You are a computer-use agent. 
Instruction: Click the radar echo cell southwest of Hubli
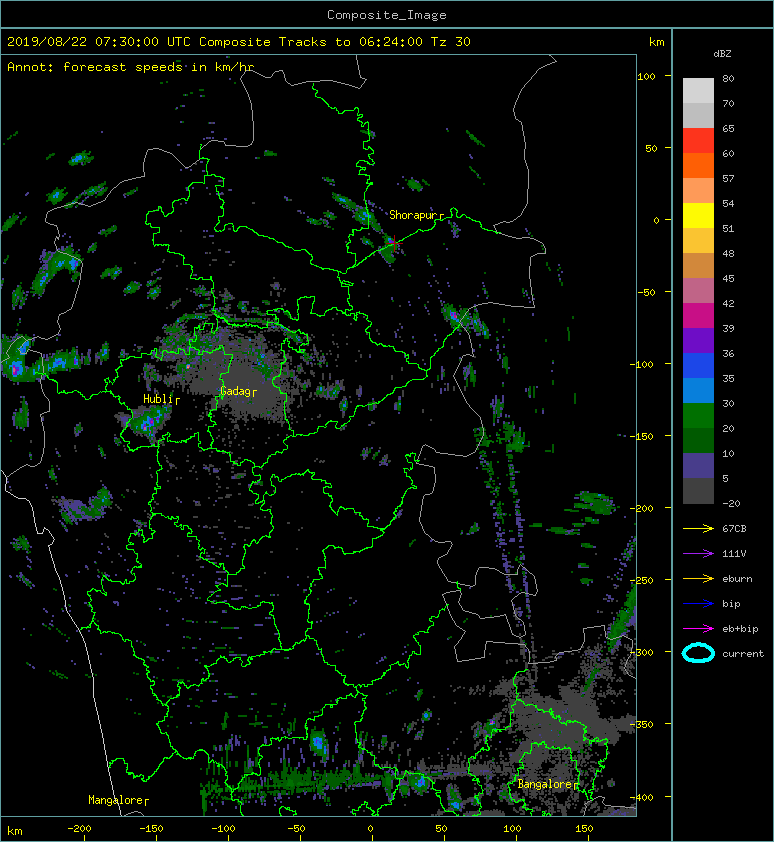[x=145, y=422]
